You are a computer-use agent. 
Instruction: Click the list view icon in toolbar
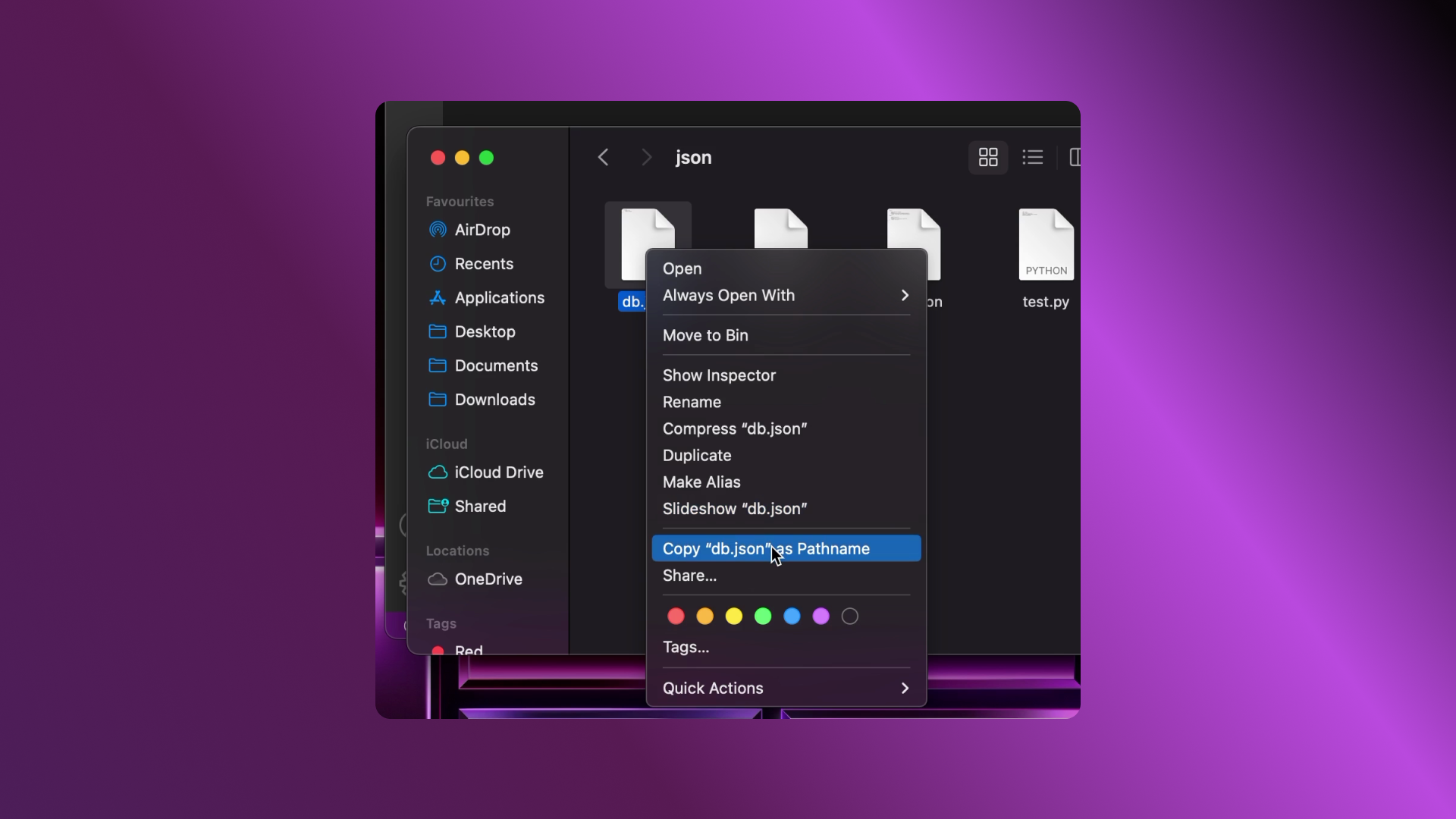pos(1033,157)
